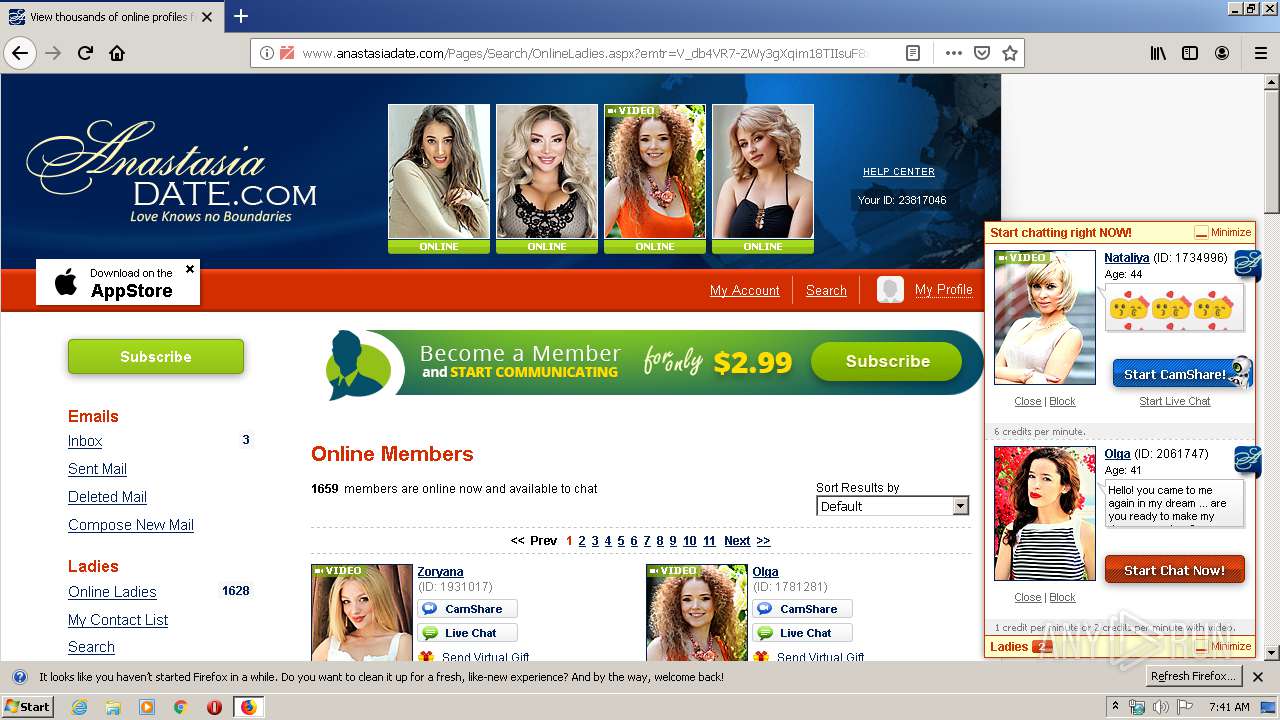
Task: Open Internet Explorer from taskbar
Action: (79, 707)
